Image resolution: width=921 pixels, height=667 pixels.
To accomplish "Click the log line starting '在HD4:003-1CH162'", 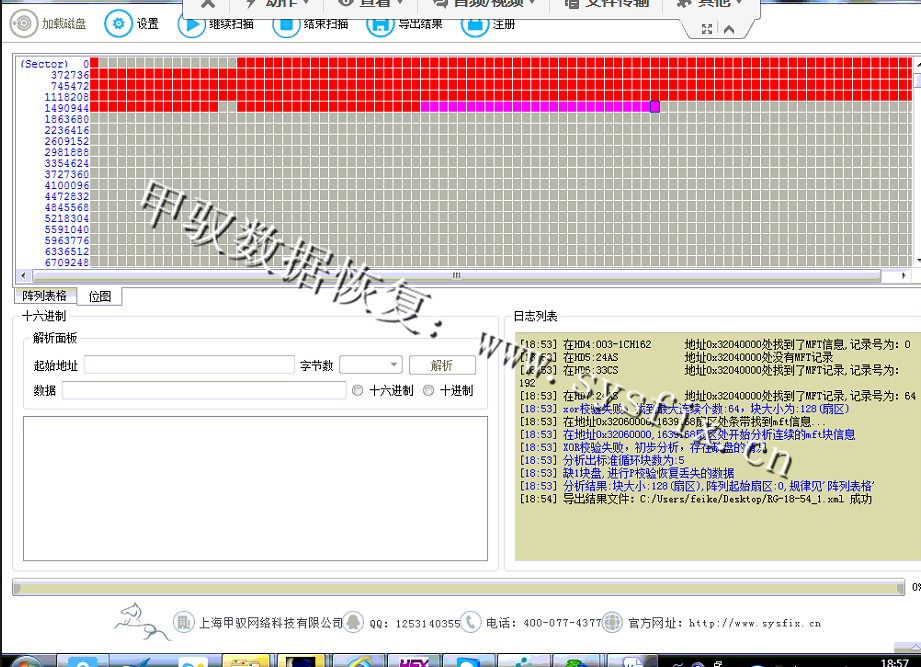I will click(x=715, y=345).
